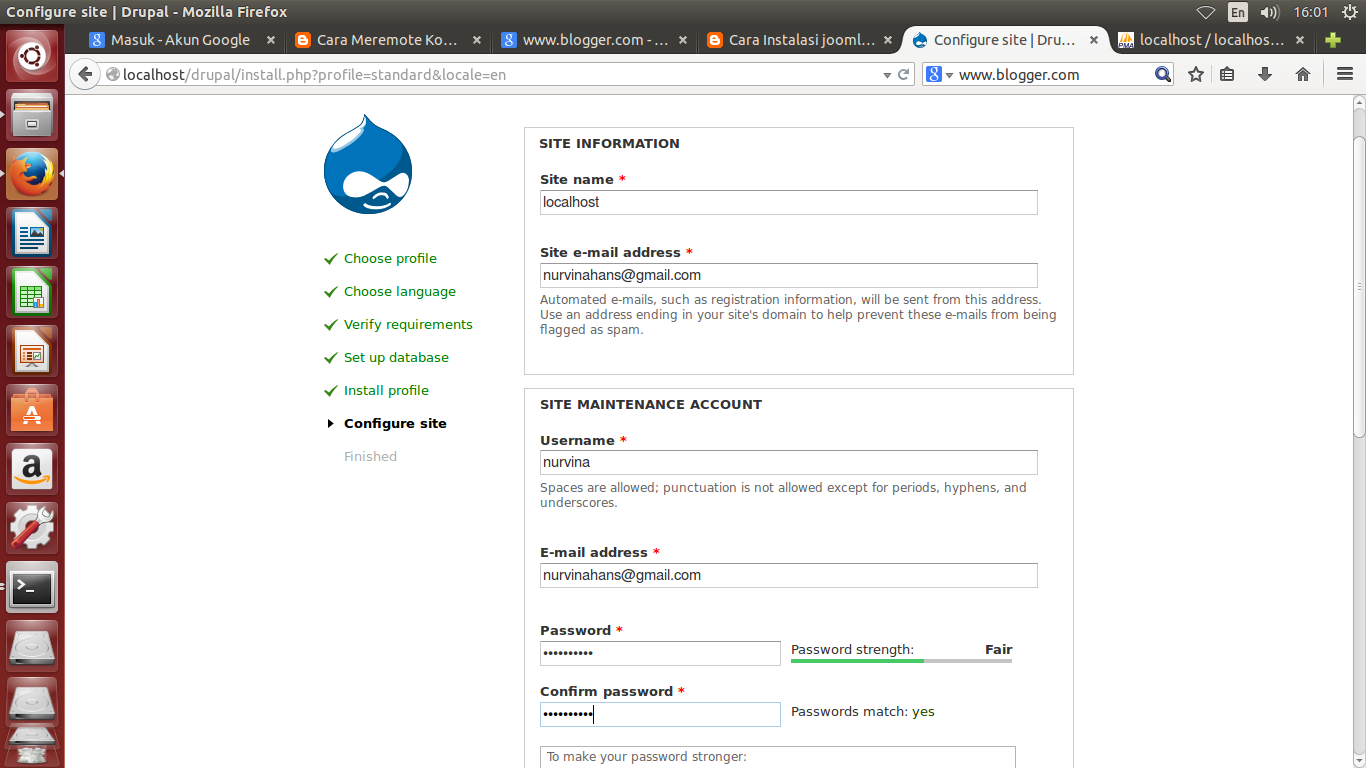Open System Settings from the launcher
1366x768 pixels.
tap(32, 528)
